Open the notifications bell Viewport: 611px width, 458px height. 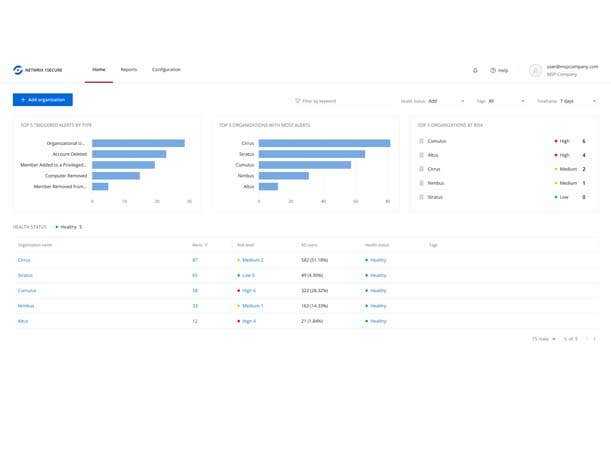click(475, 70)
